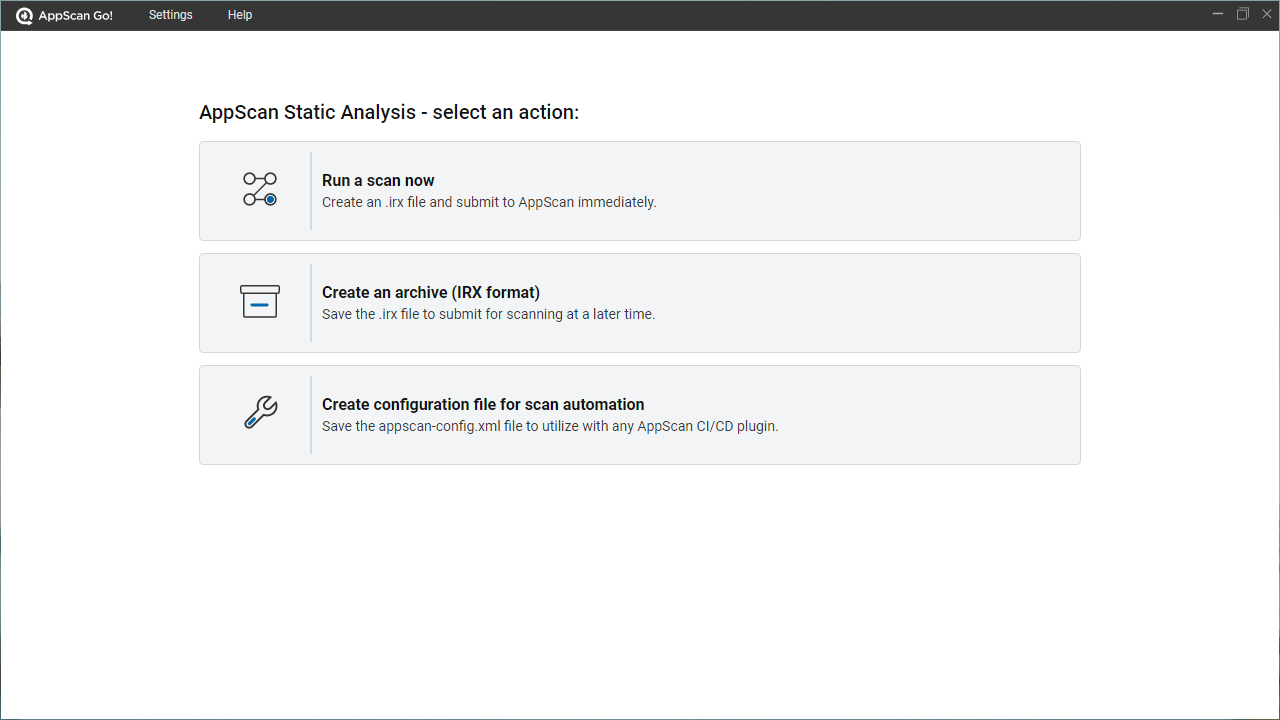Open the Settings menu

coord(171,15)
